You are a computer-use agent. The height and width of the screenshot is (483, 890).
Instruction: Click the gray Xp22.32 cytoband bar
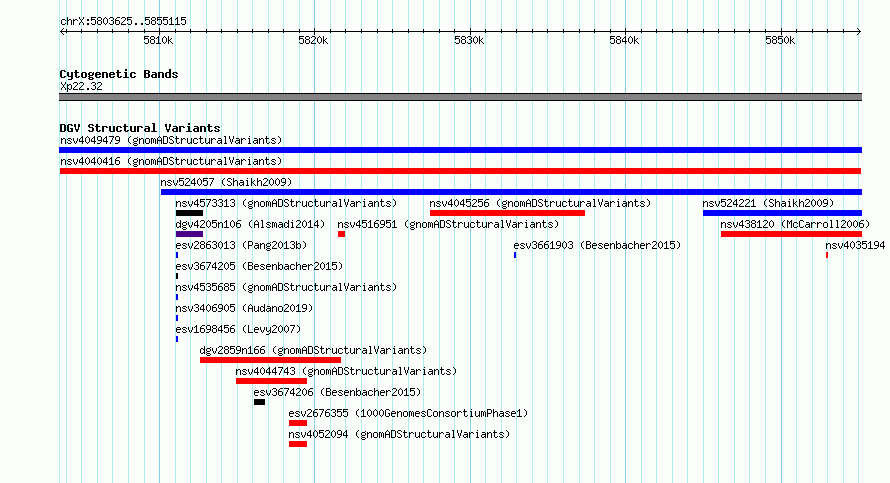pyautogui.click(x=460, y=97)
